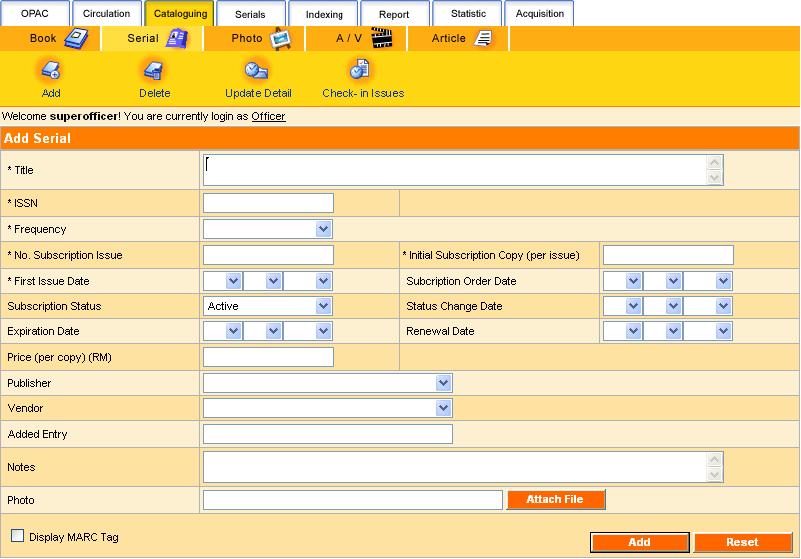Click the Title field scrollbar down arrow
Screen dimensions: 801x559
pos(714,177)
